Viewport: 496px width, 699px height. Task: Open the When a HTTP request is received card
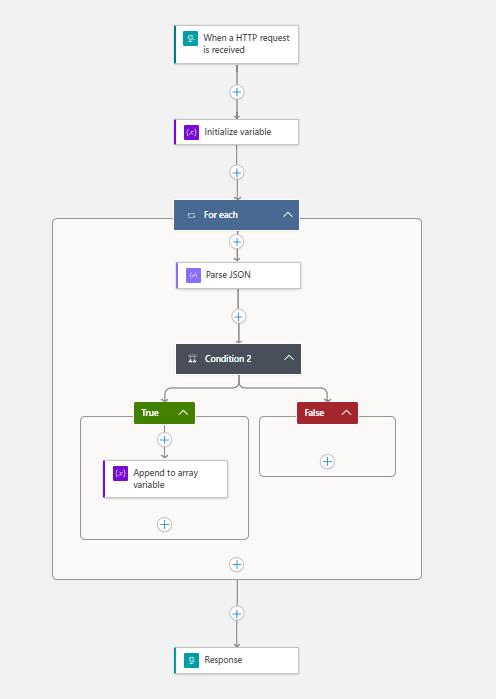(237, 45)
